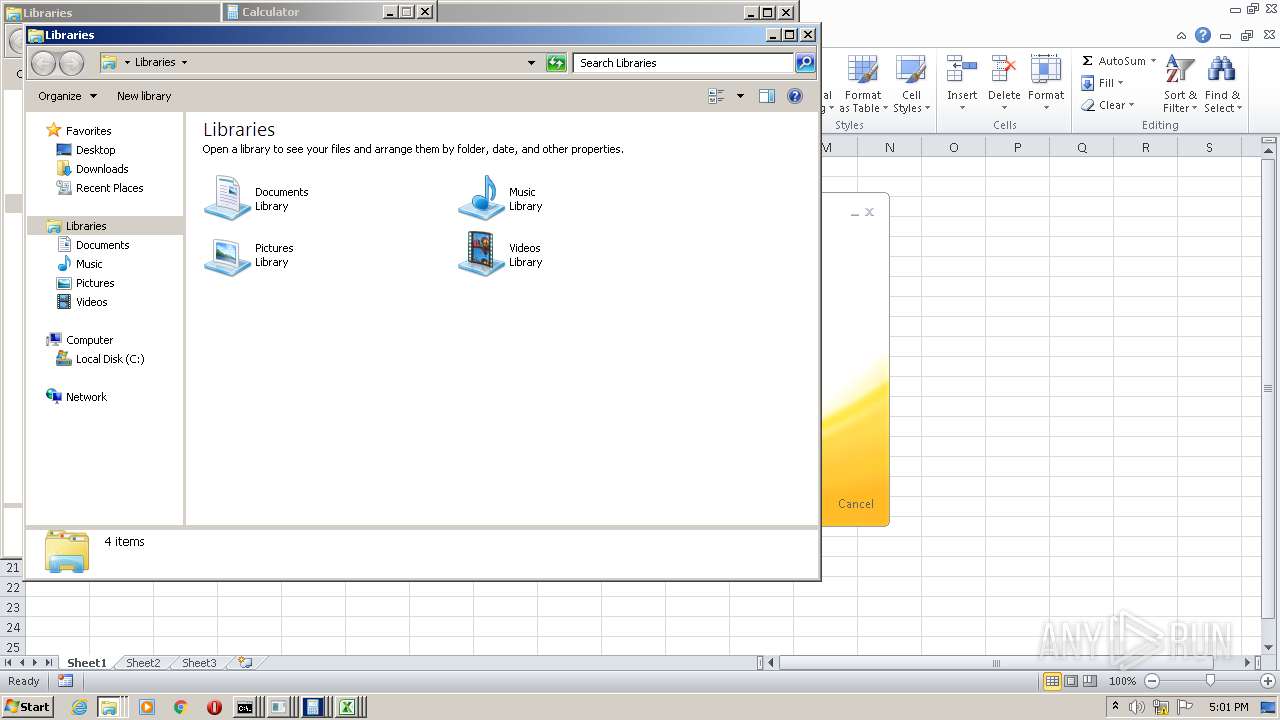Open the change view options arrow
This screenshot has height=720, width=1280.
point(740,96)
